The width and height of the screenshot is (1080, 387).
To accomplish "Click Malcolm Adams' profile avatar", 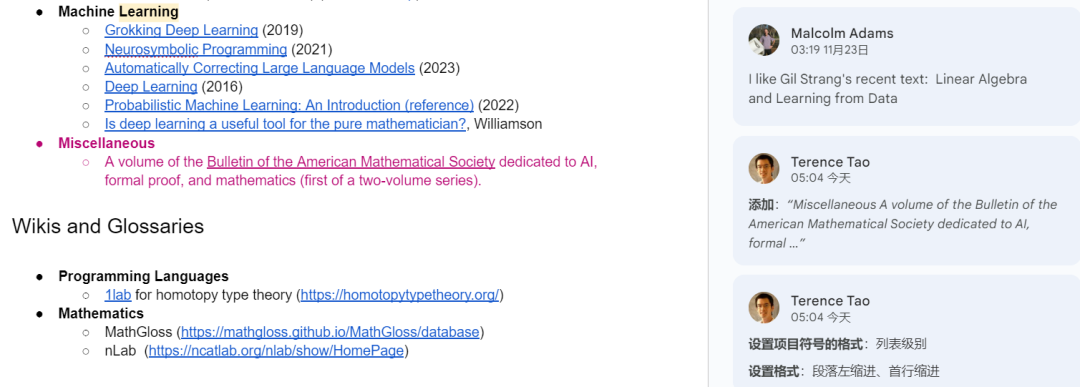I will tap(764, 40).
